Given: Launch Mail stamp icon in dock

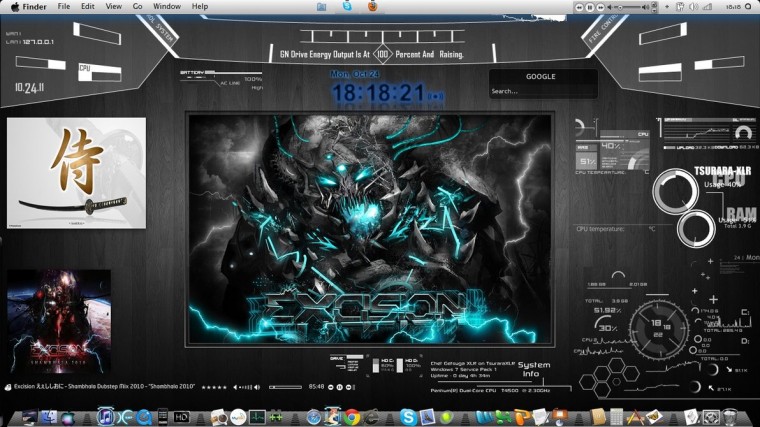Looking at the screenshot, I should coord(427,417).
